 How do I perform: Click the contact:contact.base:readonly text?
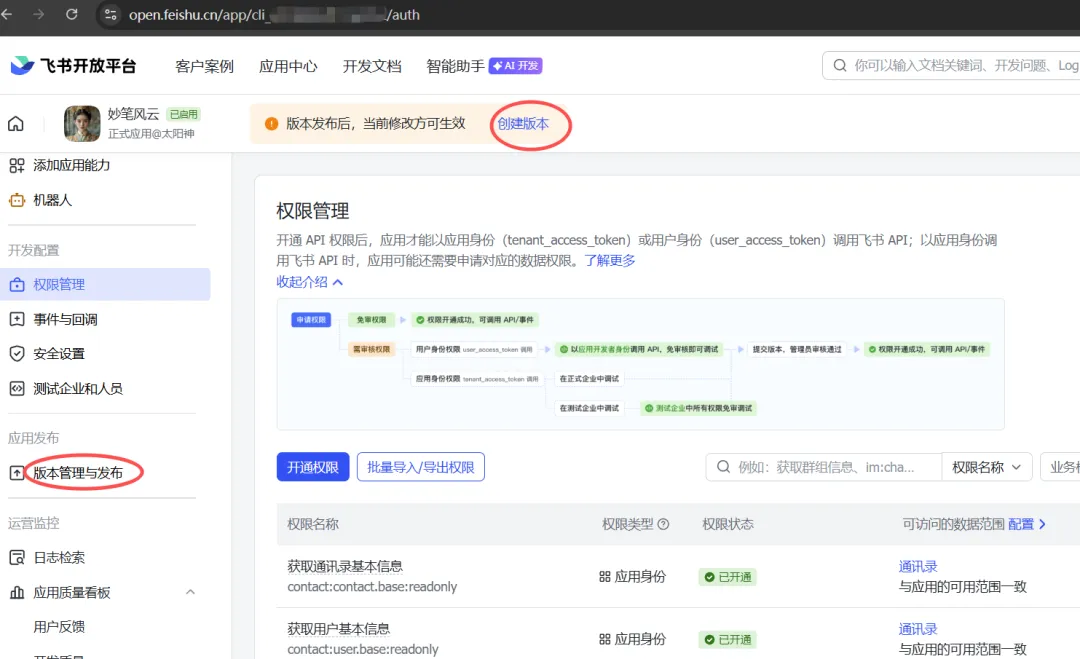[x=372, y=587]
